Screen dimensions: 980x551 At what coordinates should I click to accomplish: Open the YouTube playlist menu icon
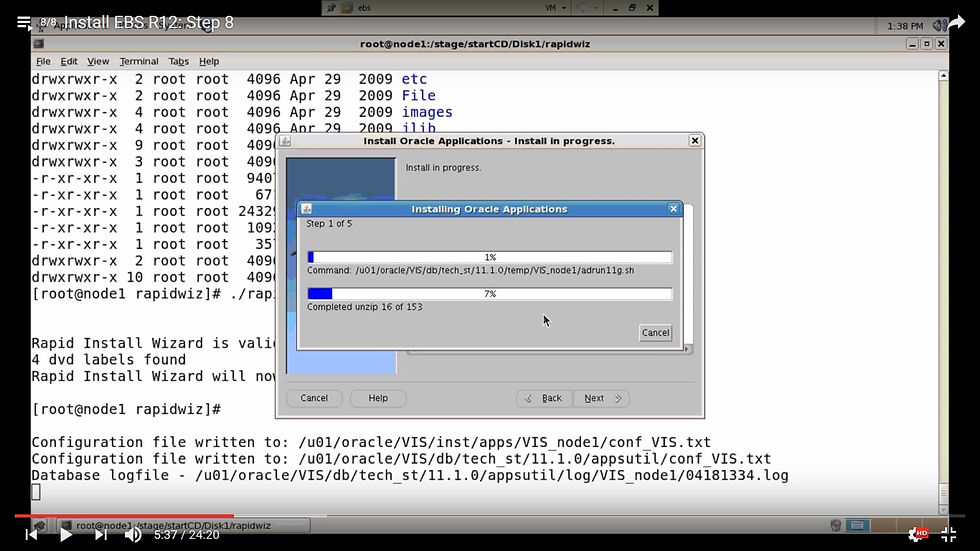24,23
